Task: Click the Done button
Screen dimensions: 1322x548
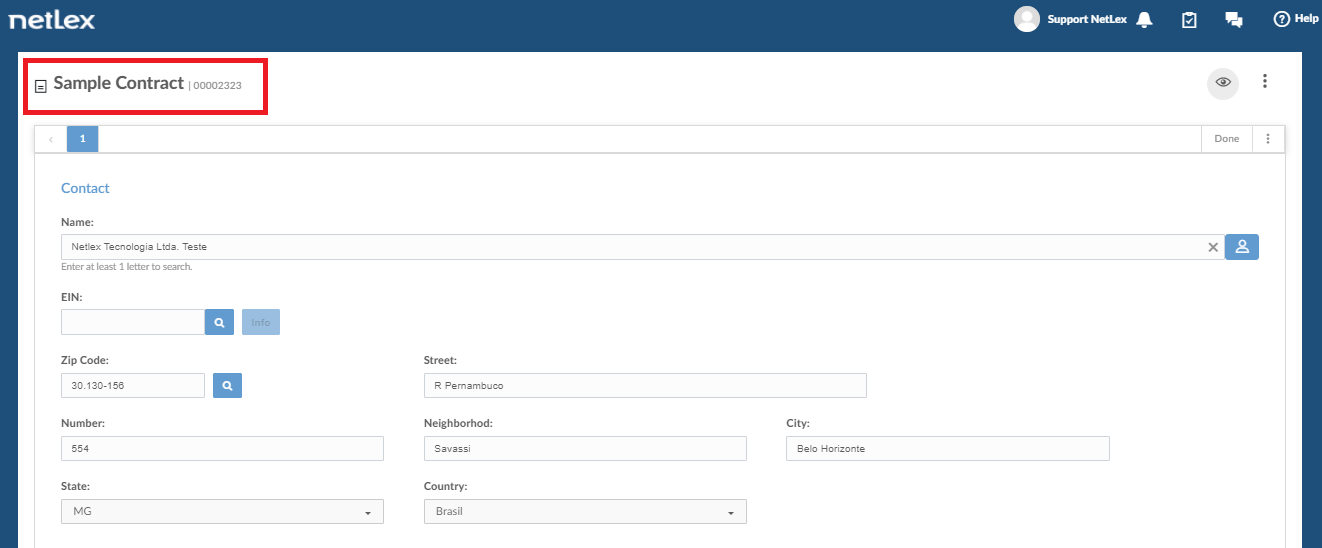Action: click(x=1227, y=139)
